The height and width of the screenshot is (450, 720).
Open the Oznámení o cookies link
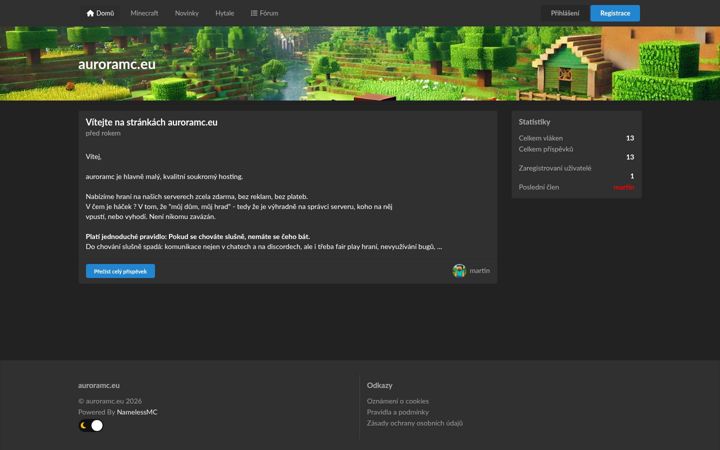coord(398,401)
